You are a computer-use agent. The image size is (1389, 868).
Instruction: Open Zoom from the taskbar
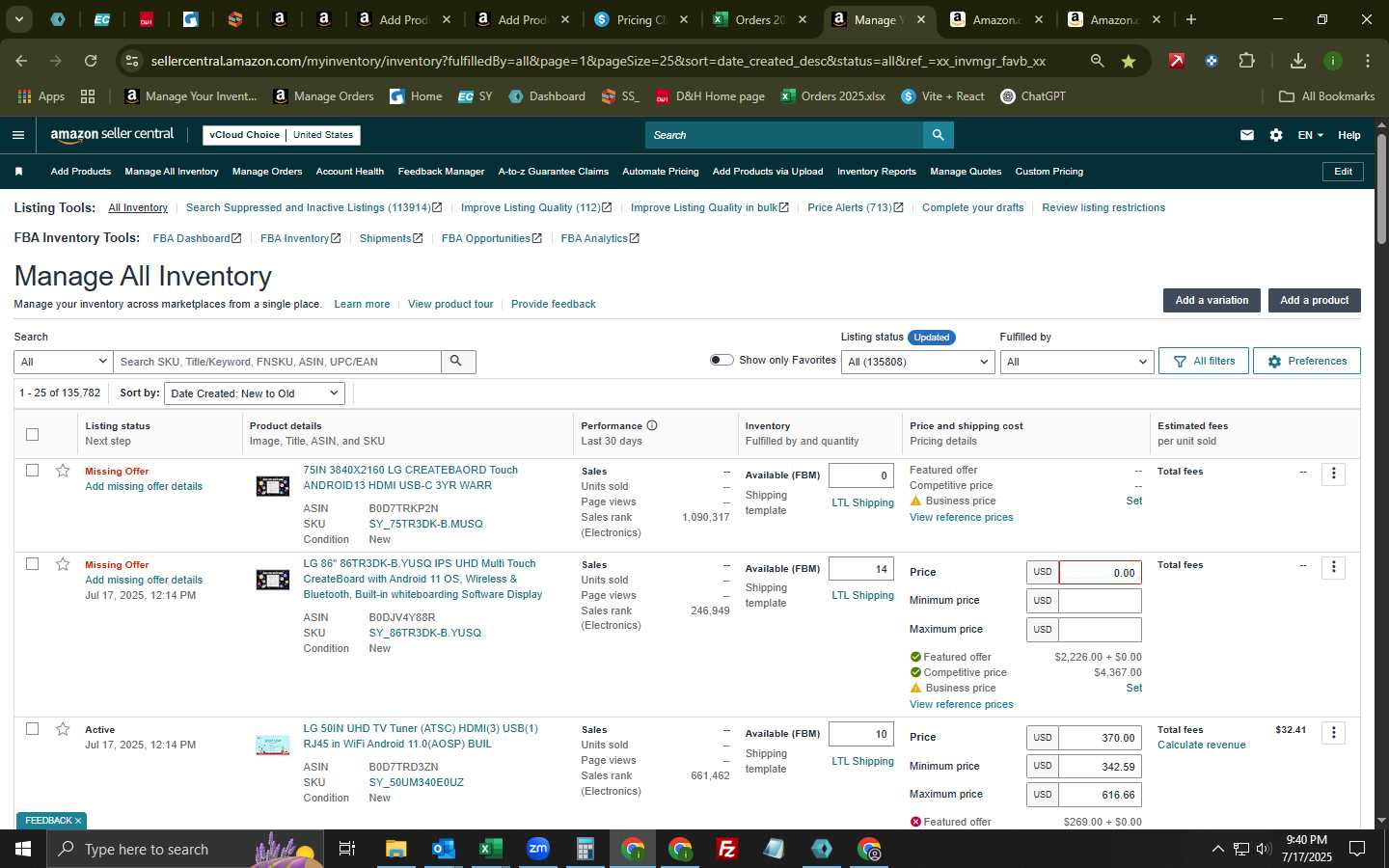click(537, 849)
